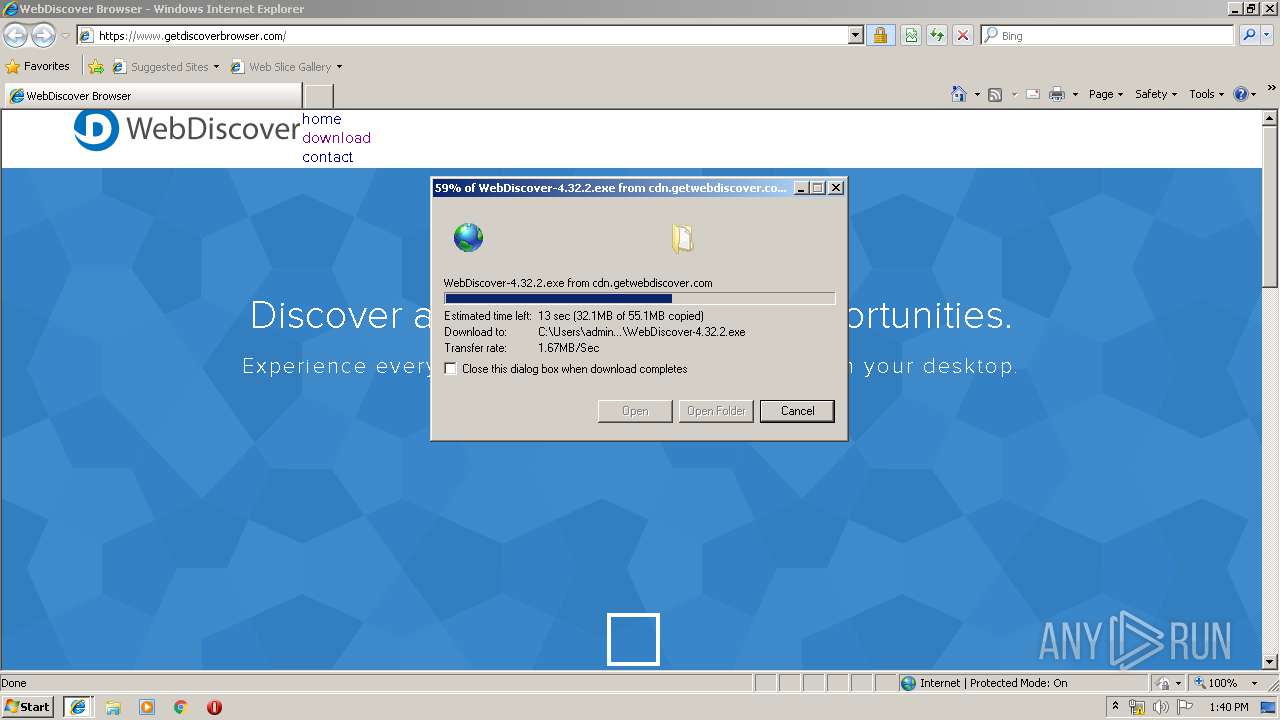The image size is (1280, 720).
Task: Click the taskbar clock showing 1:40 PM
Action: (1228, 707)
